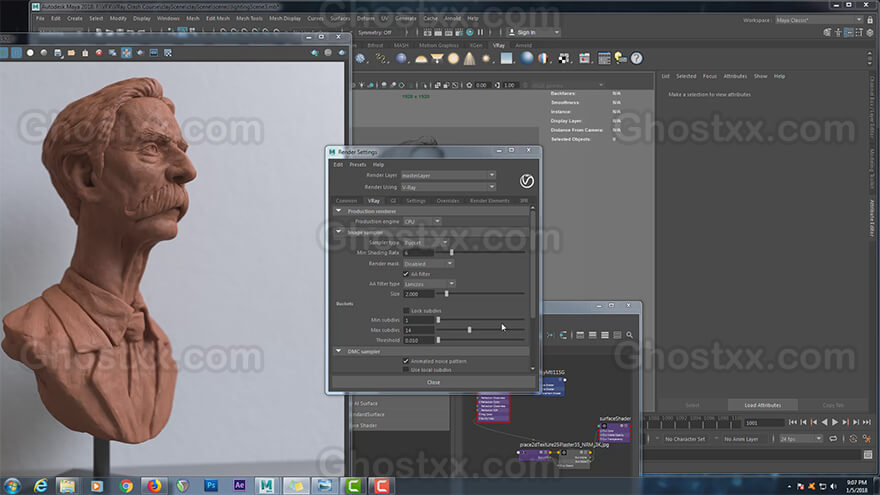Viewport: 880px width, 495px height.
Task: Click the chain icon on the VRay shelf
Action: coord(381,58)
